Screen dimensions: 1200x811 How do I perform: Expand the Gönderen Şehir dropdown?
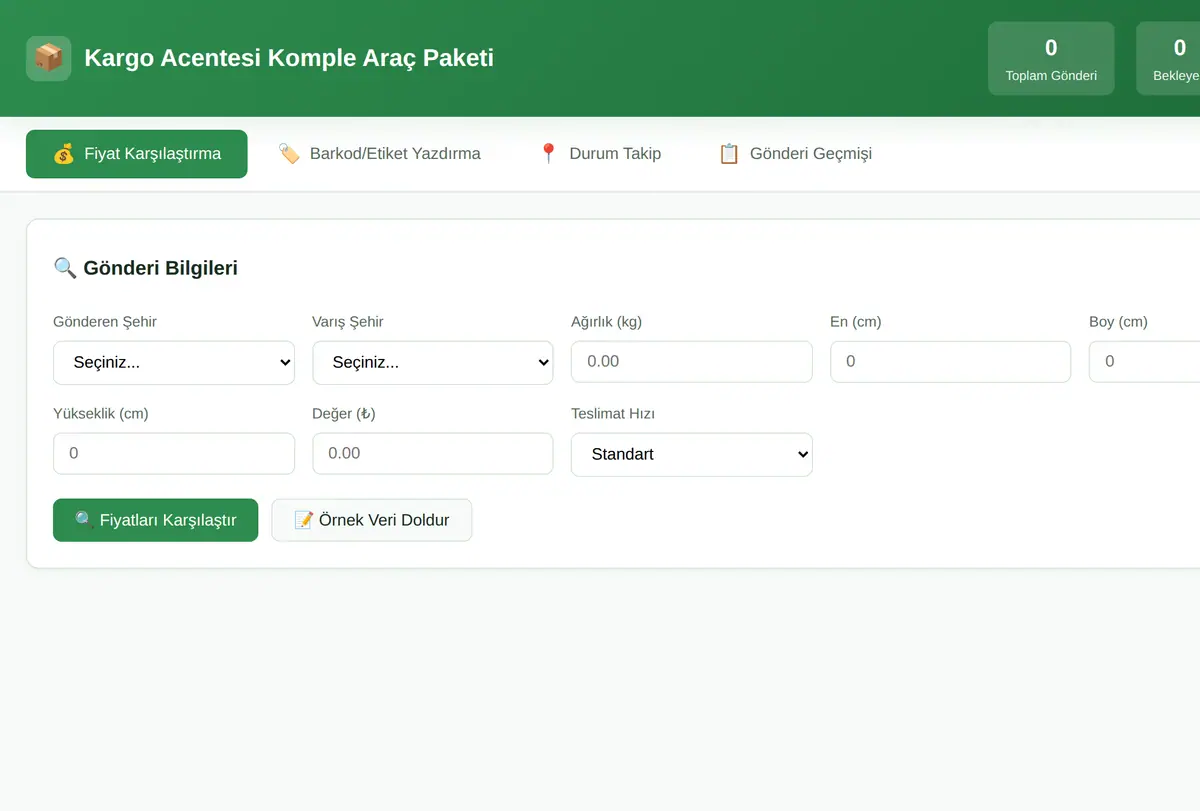pos(174,362)
